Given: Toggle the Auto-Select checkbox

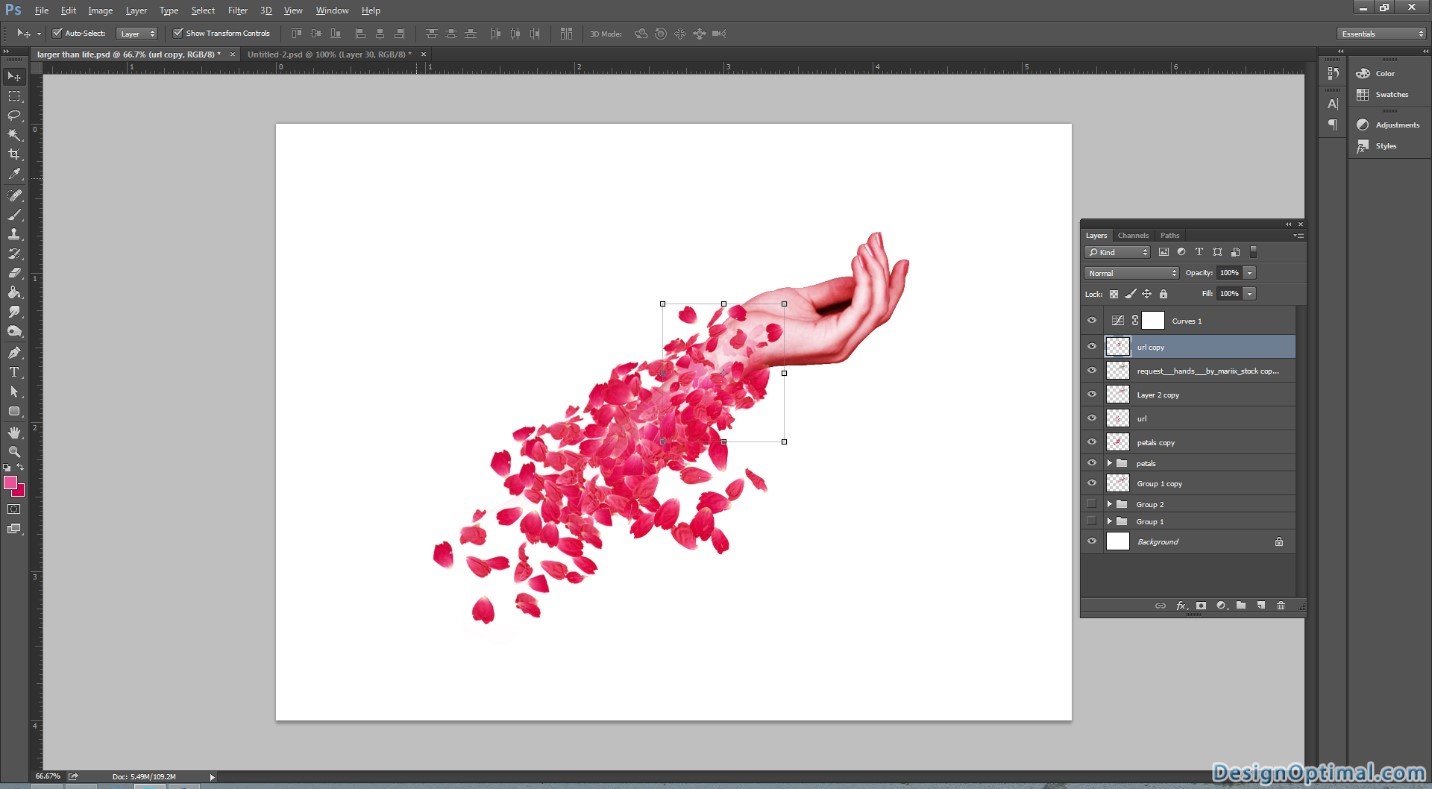Looking at the screenshot, I should click(57, 33).
